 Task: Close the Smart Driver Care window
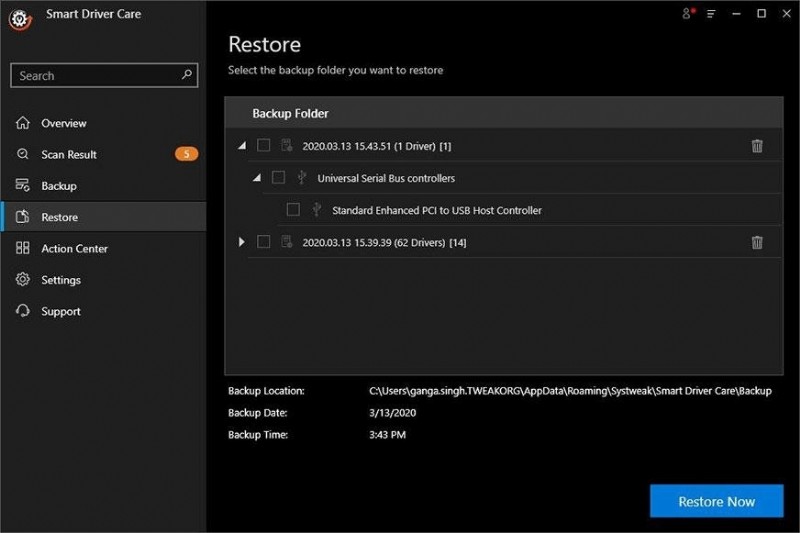pos(787,14)
